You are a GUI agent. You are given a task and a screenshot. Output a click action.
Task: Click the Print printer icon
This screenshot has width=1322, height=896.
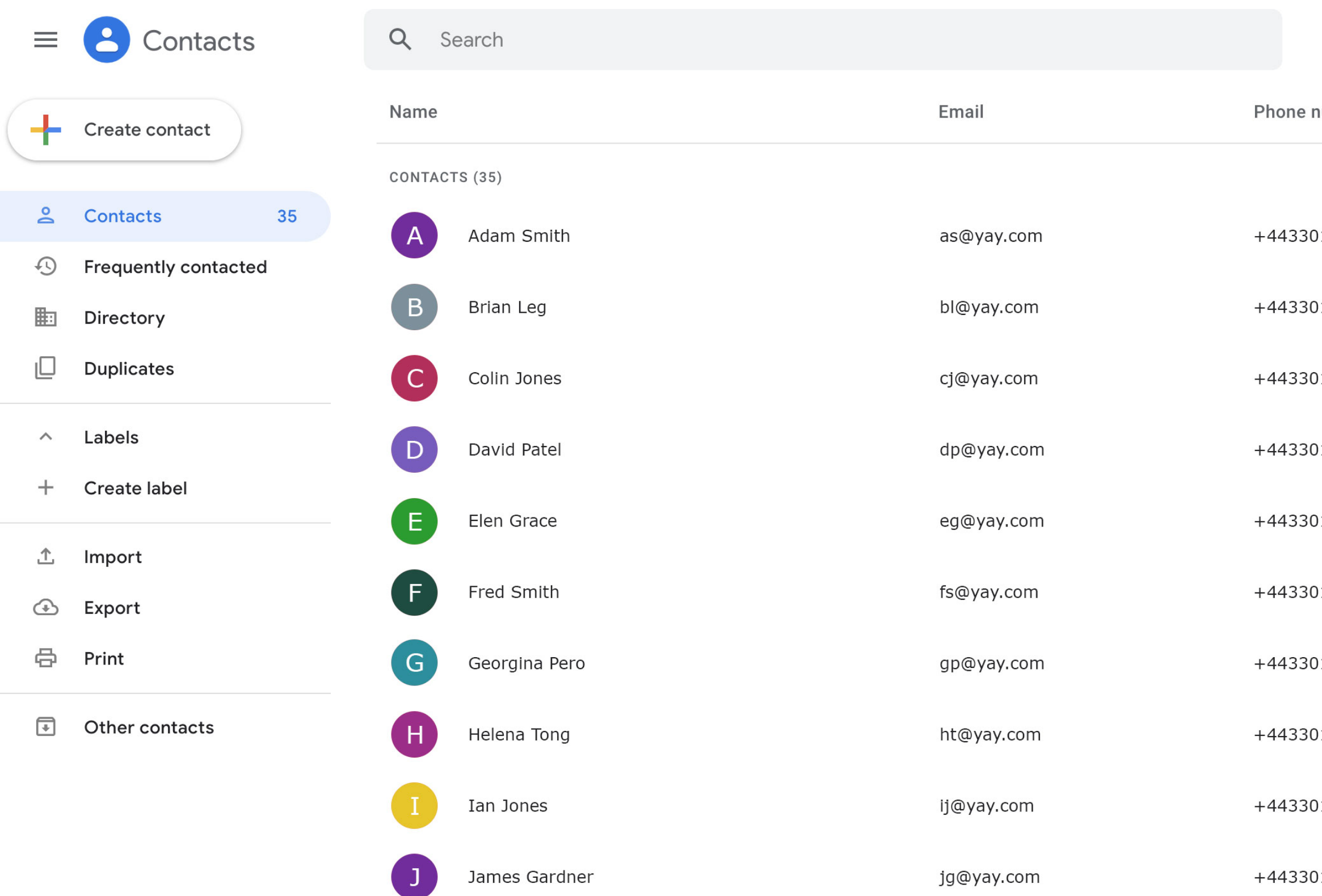click(45, 658)
